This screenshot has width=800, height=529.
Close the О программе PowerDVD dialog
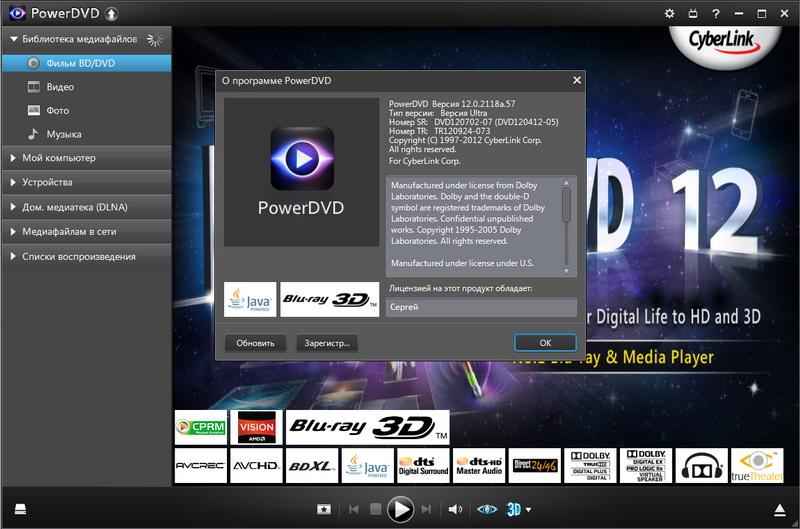click(577, 80)
